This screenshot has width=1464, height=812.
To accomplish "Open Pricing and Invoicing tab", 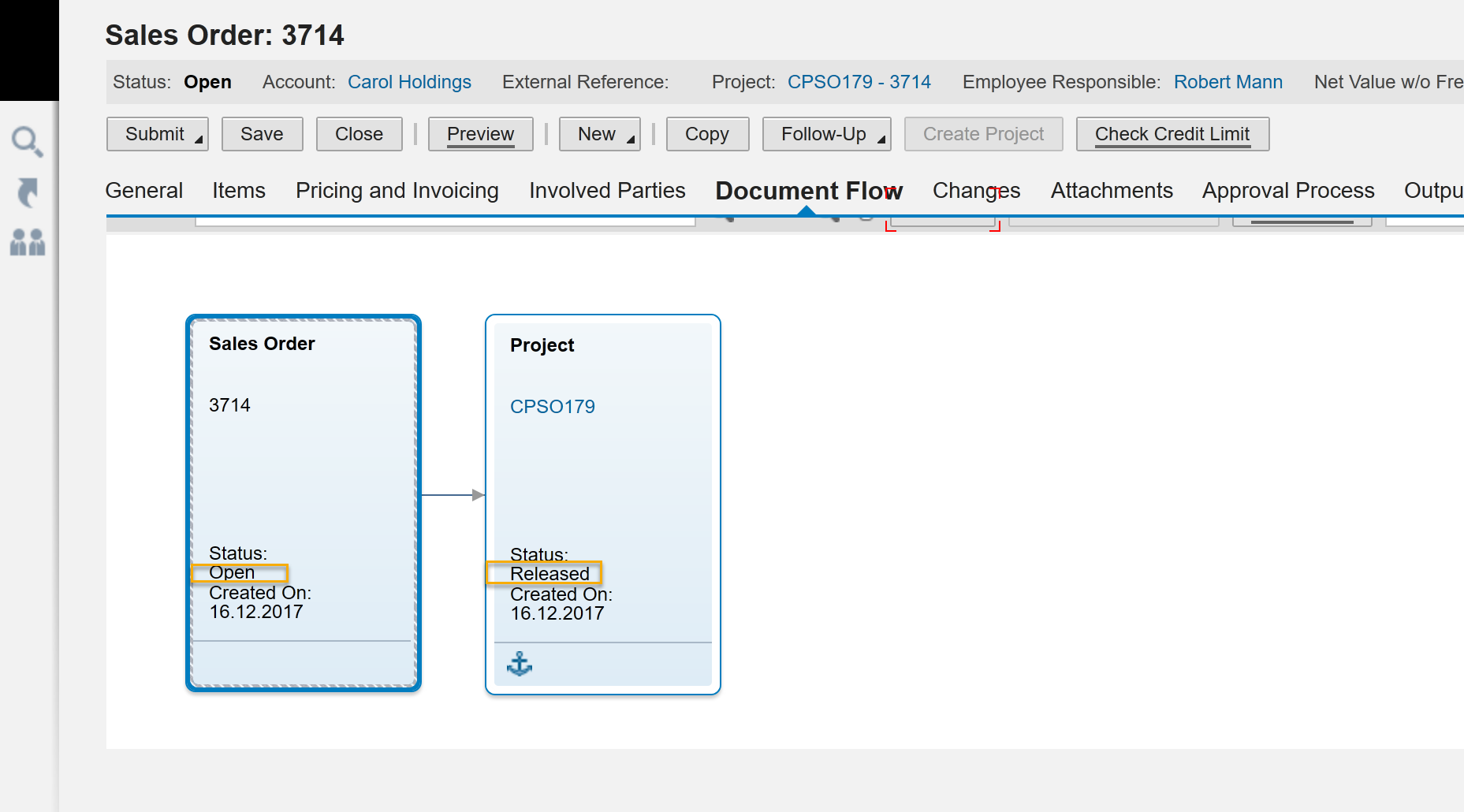I will click(x=397, y=191).
